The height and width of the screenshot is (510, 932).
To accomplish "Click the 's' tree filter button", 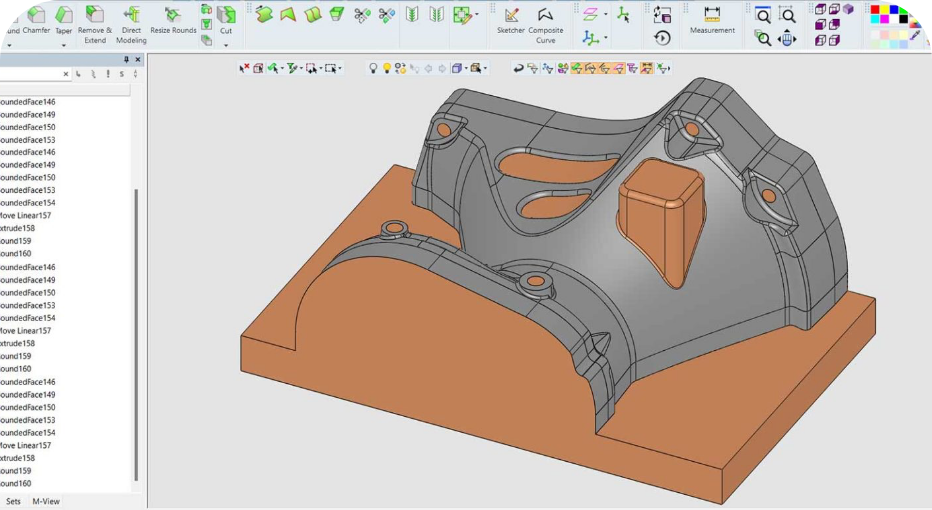I will coord(122,74).
